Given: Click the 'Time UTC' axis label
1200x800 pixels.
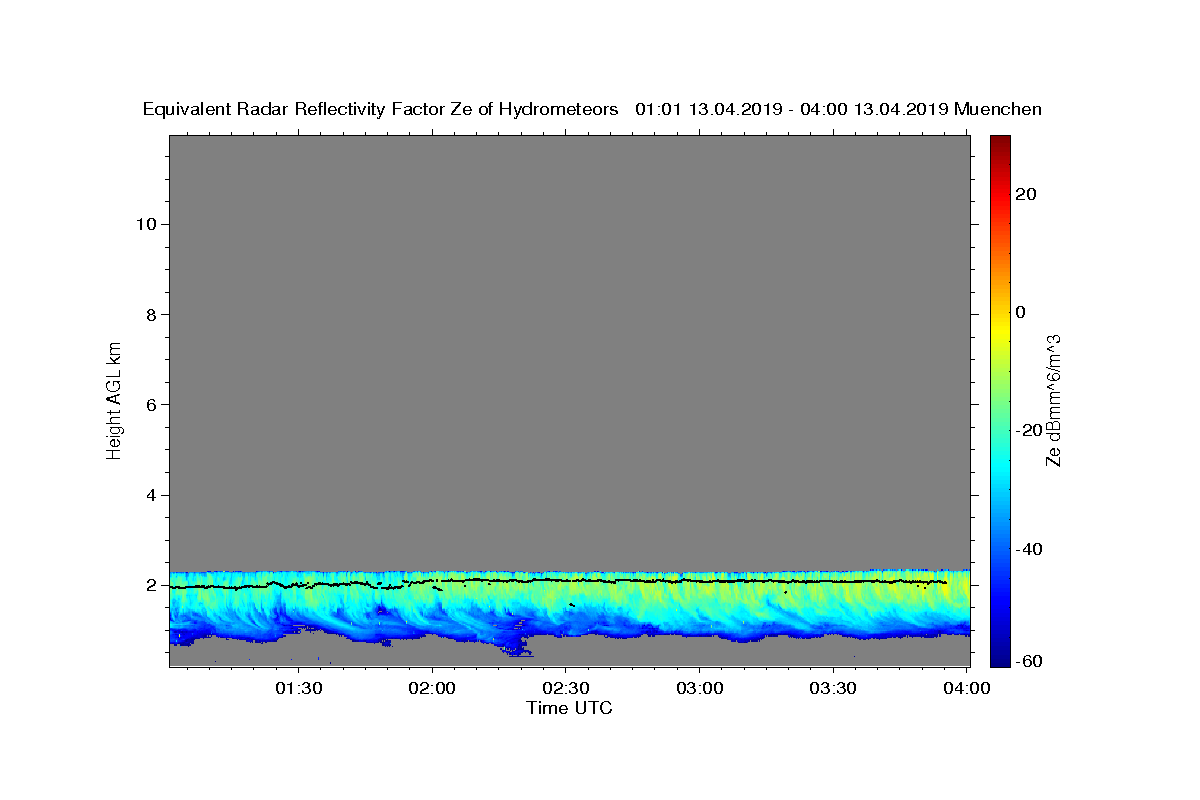Looking at the screenshot, I should [x=569, y=708].
